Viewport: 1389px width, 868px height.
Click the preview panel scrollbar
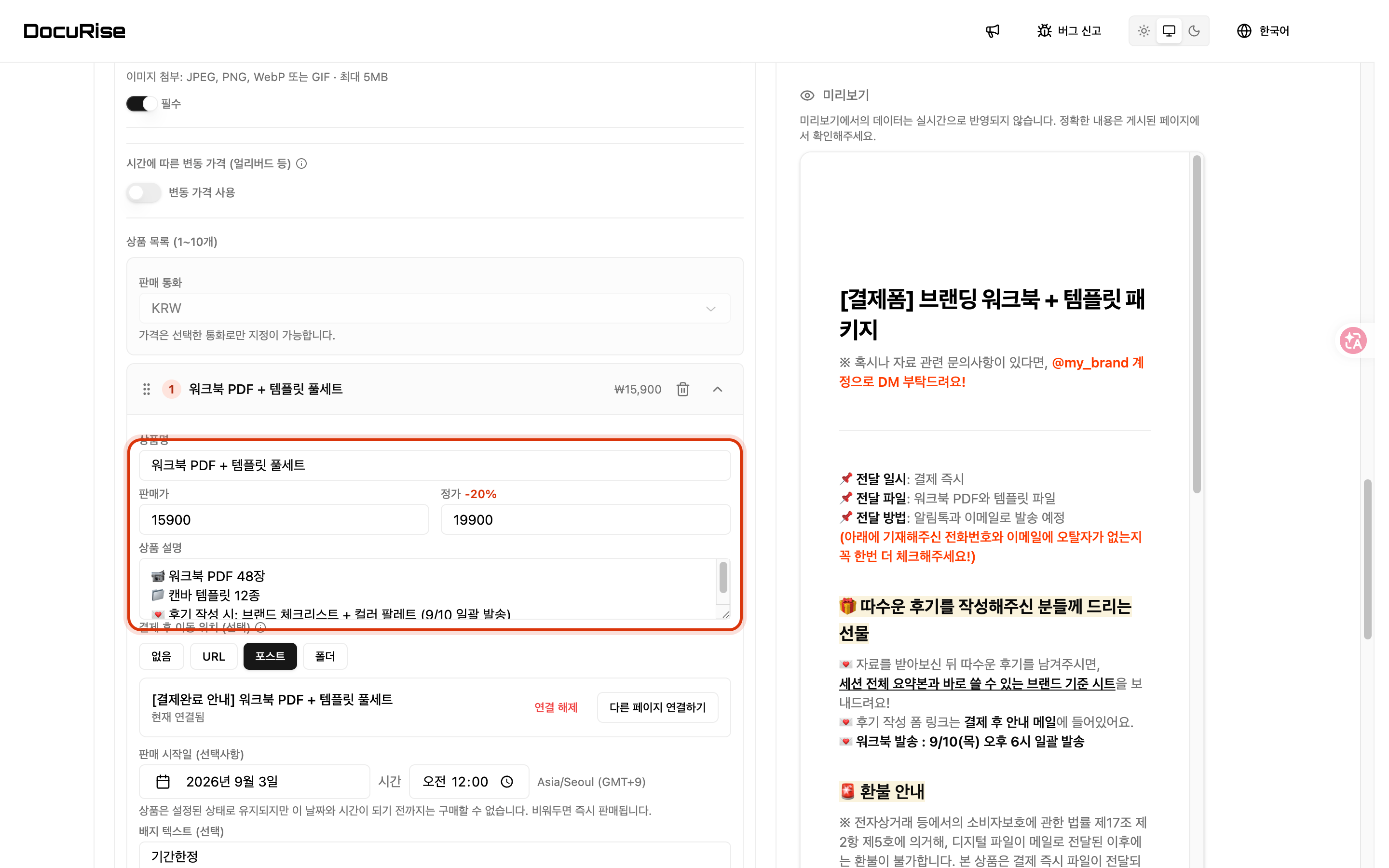tap(1197, 325)
